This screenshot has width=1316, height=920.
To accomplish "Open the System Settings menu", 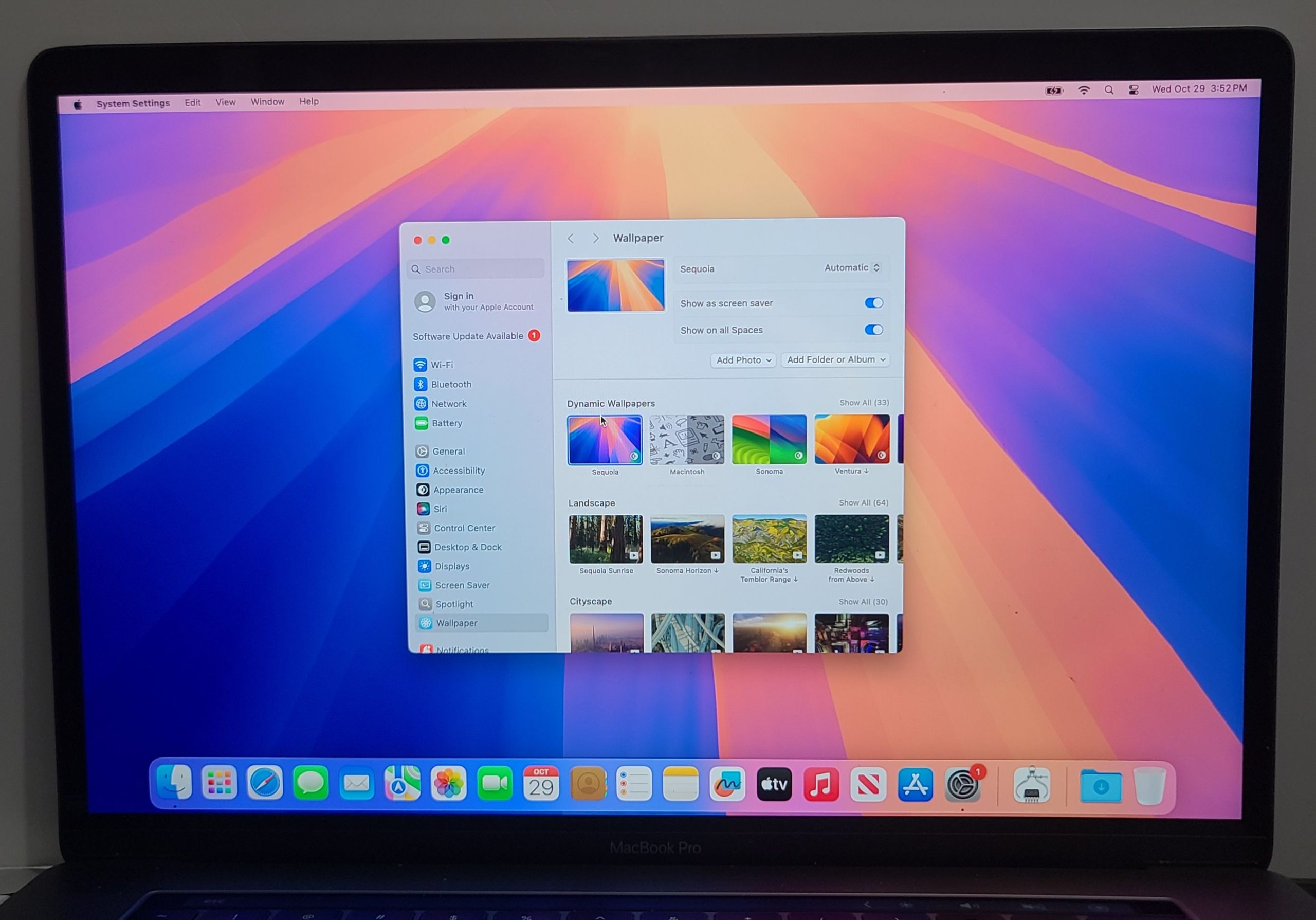I will [x=133, y=103].
